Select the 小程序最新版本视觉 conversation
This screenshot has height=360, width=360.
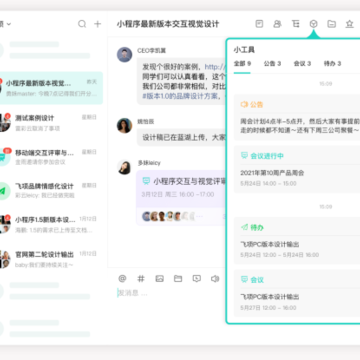coord(51,88)
